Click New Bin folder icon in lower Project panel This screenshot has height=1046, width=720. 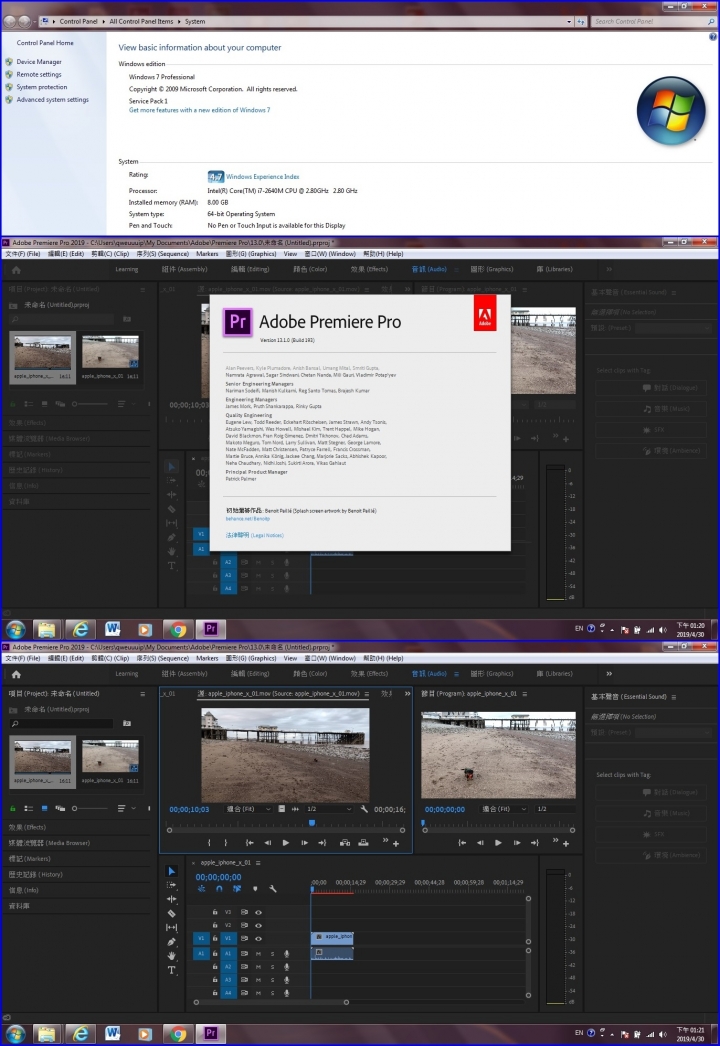[127, 723]
